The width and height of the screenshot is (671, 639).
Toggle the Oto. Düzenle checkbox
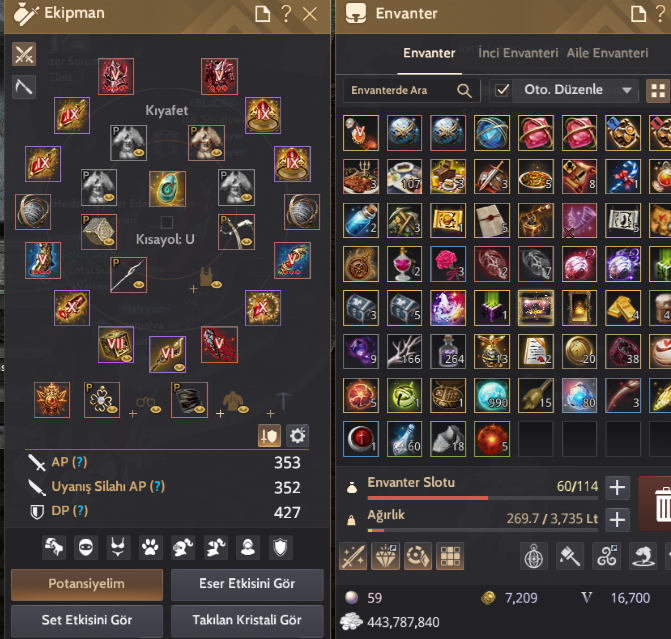click(502, 90)
